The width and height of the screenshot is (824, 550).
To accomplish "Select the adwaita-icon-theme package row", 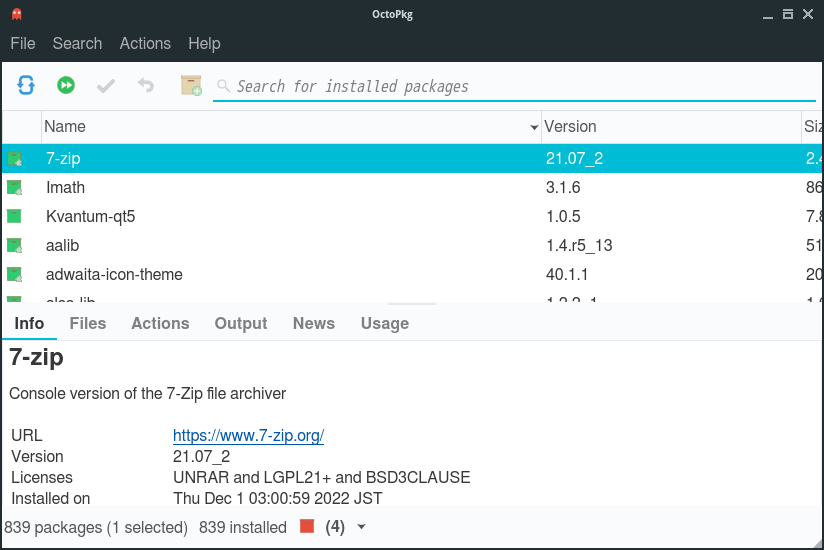I will point(412,274).
